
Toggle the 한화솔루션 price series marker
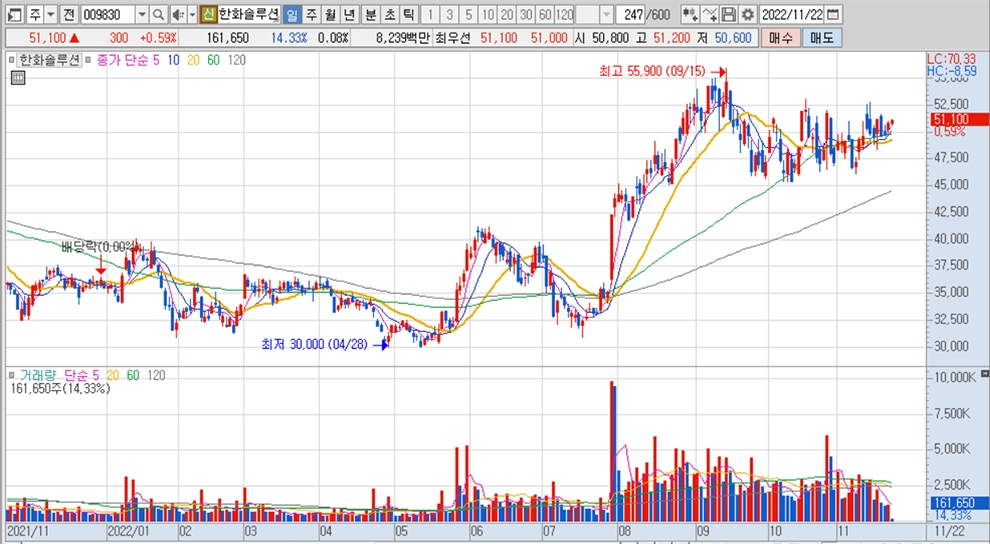13,60
